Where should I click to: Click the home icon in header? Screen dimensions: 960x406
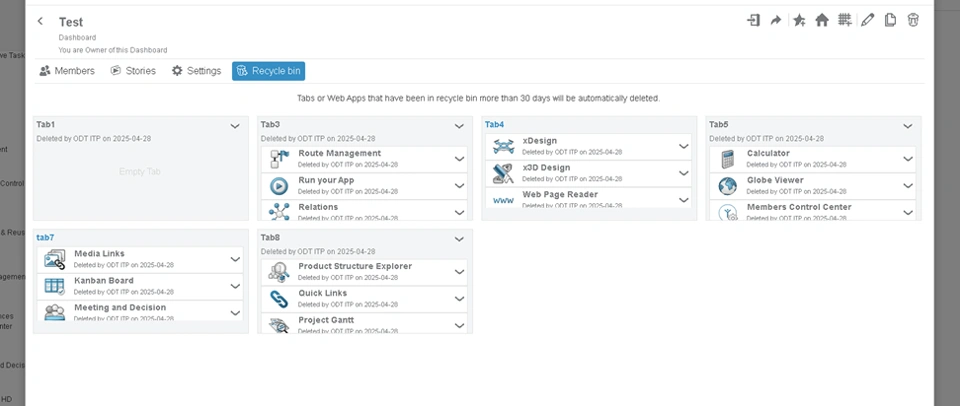[822, 20]
